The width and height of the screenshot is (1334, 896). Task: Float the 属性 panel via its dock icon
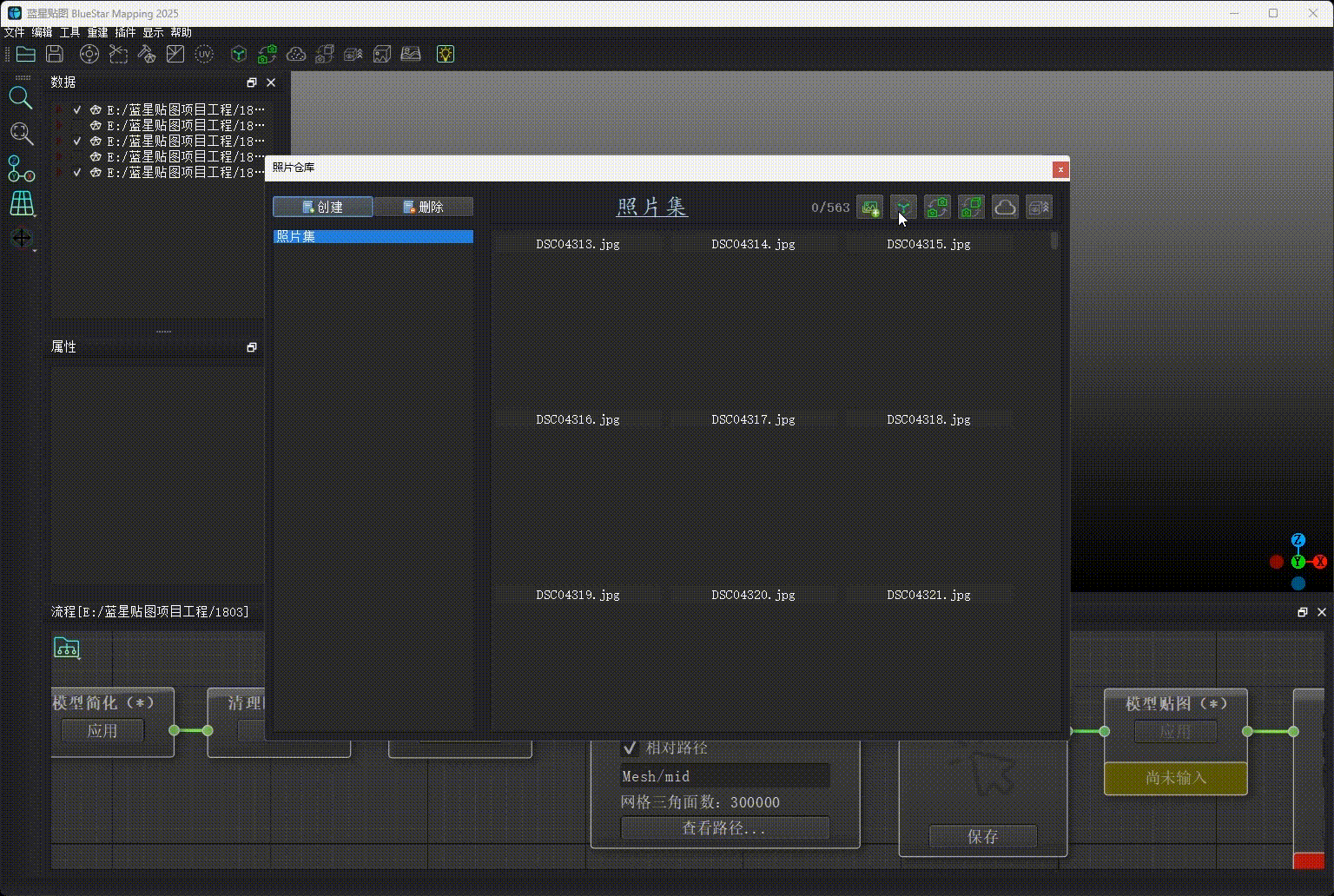[252, 347]
